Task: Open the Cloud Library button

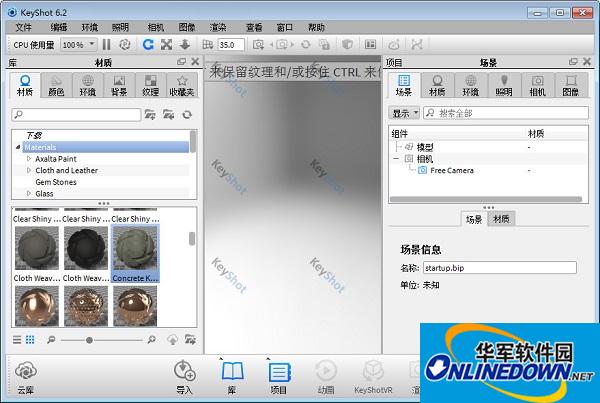Action: [x=26, y=377]
